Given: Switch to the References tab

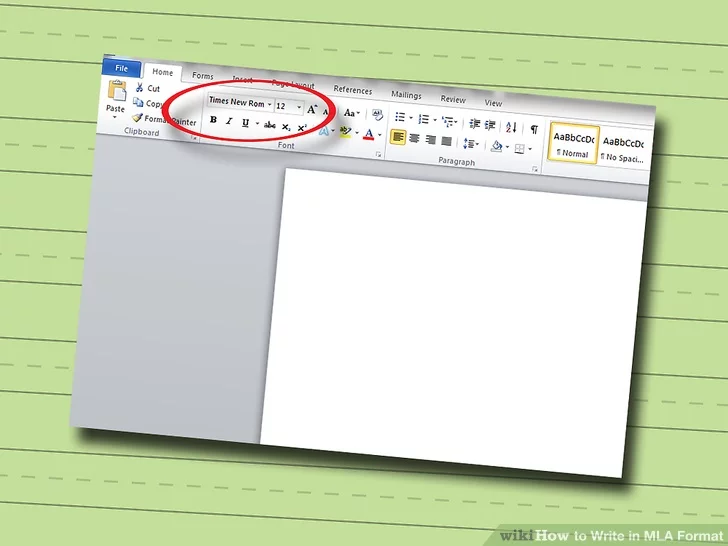Looking at the screenshot, I should 352,90.
